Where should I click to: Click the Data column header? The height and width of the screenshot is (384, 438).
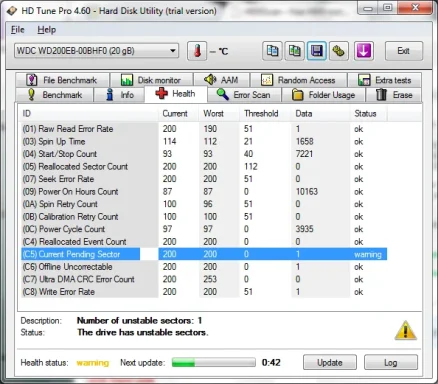tap(321, 114)
